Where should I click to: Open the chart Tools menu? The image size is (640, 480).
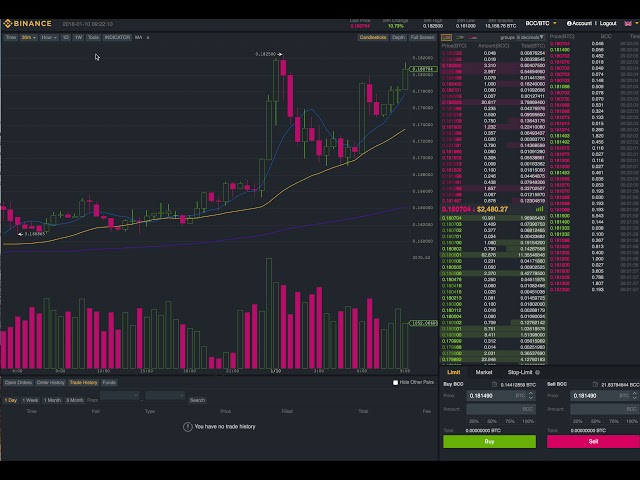[x=93, y=38]
